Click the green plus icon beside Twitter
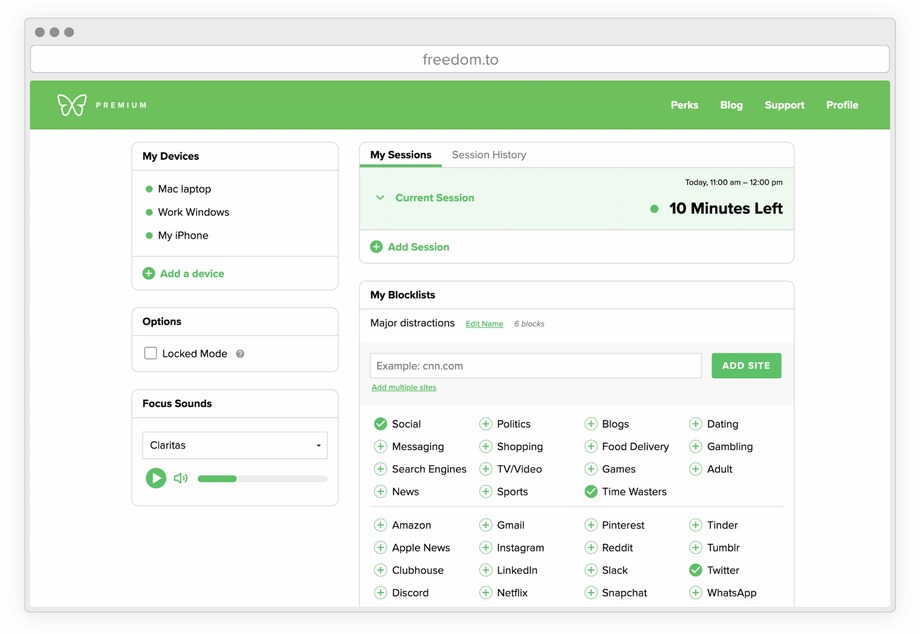 pyautogui.click(x=695, y=570)
